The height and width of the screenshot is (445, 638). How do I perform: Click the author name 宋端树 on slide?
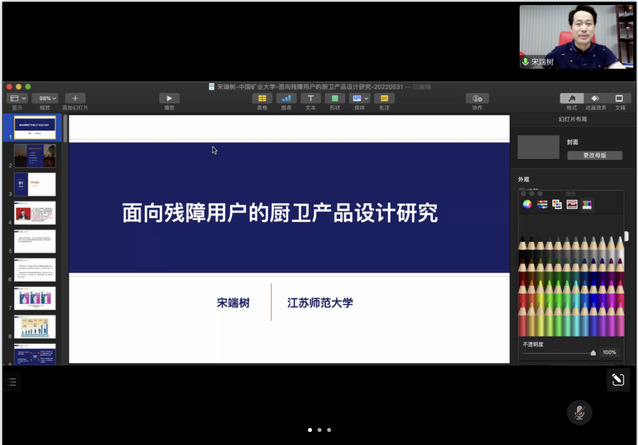(233, 303)
